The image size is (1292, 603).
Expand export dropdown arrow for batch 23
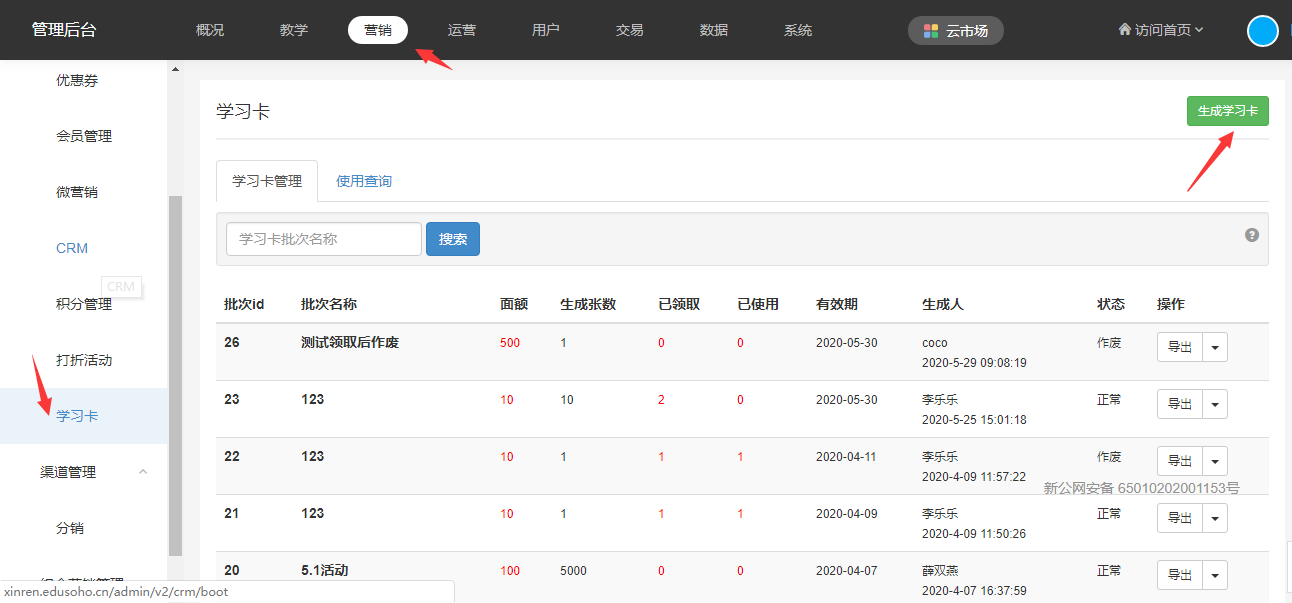(x=1215, y=404)
